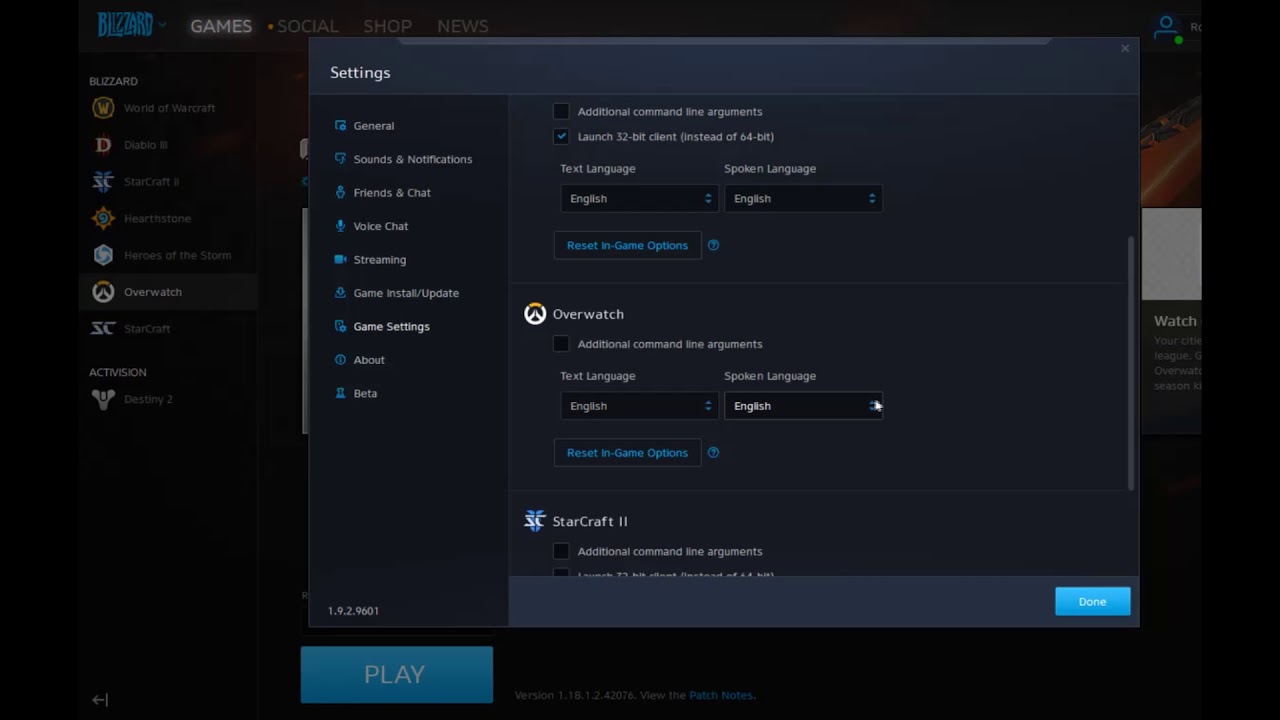This screenshot has height=720, width=1280.
Task: Click version number 1.9.2.9601 text
Action: tap(353, 611)
